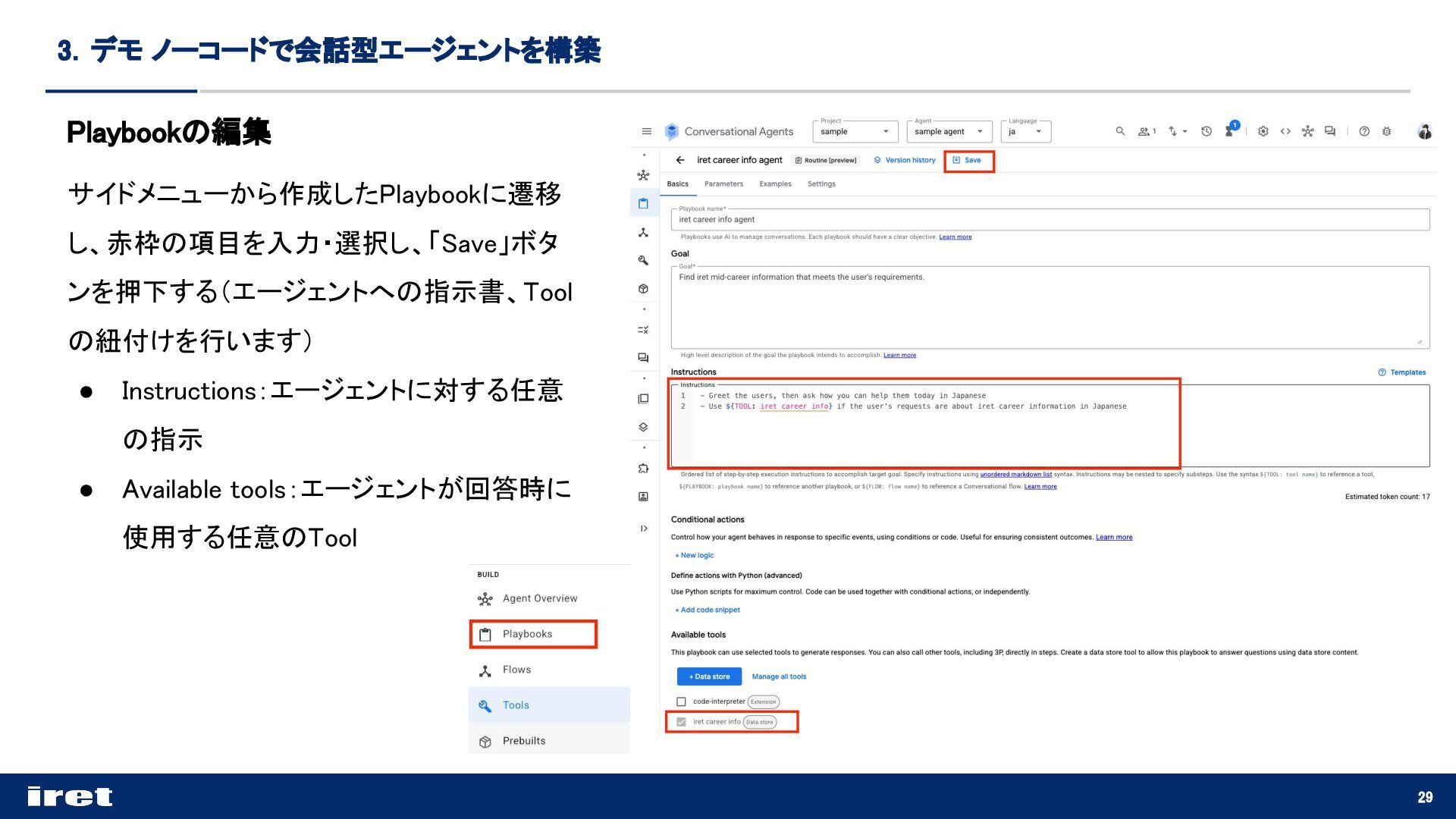Open collaborators people icon in header
The width and height of the screenshot is (1456, 819).
pyautogui.click(x=1146, y=131)
